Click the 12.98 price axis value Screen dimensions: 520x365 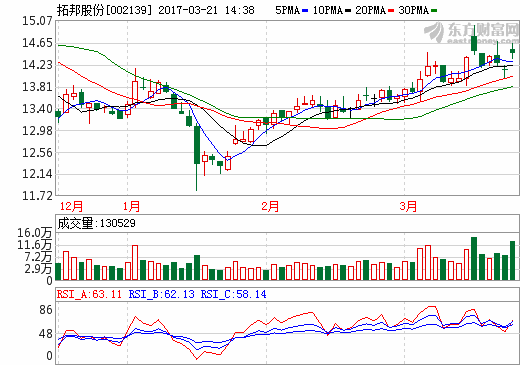tap(37, 131)
